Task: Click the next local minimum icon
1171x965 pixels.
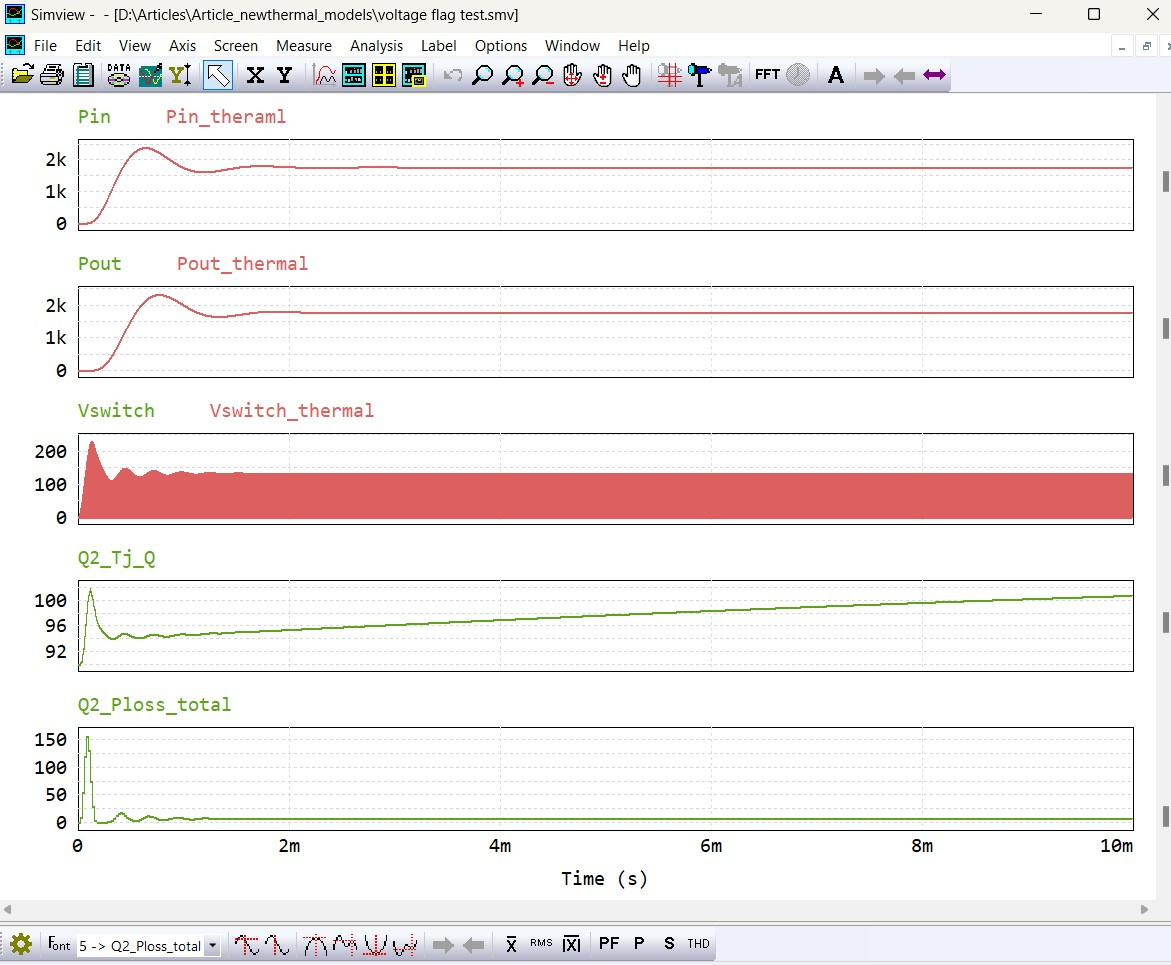Action: [x=375, y=945]
